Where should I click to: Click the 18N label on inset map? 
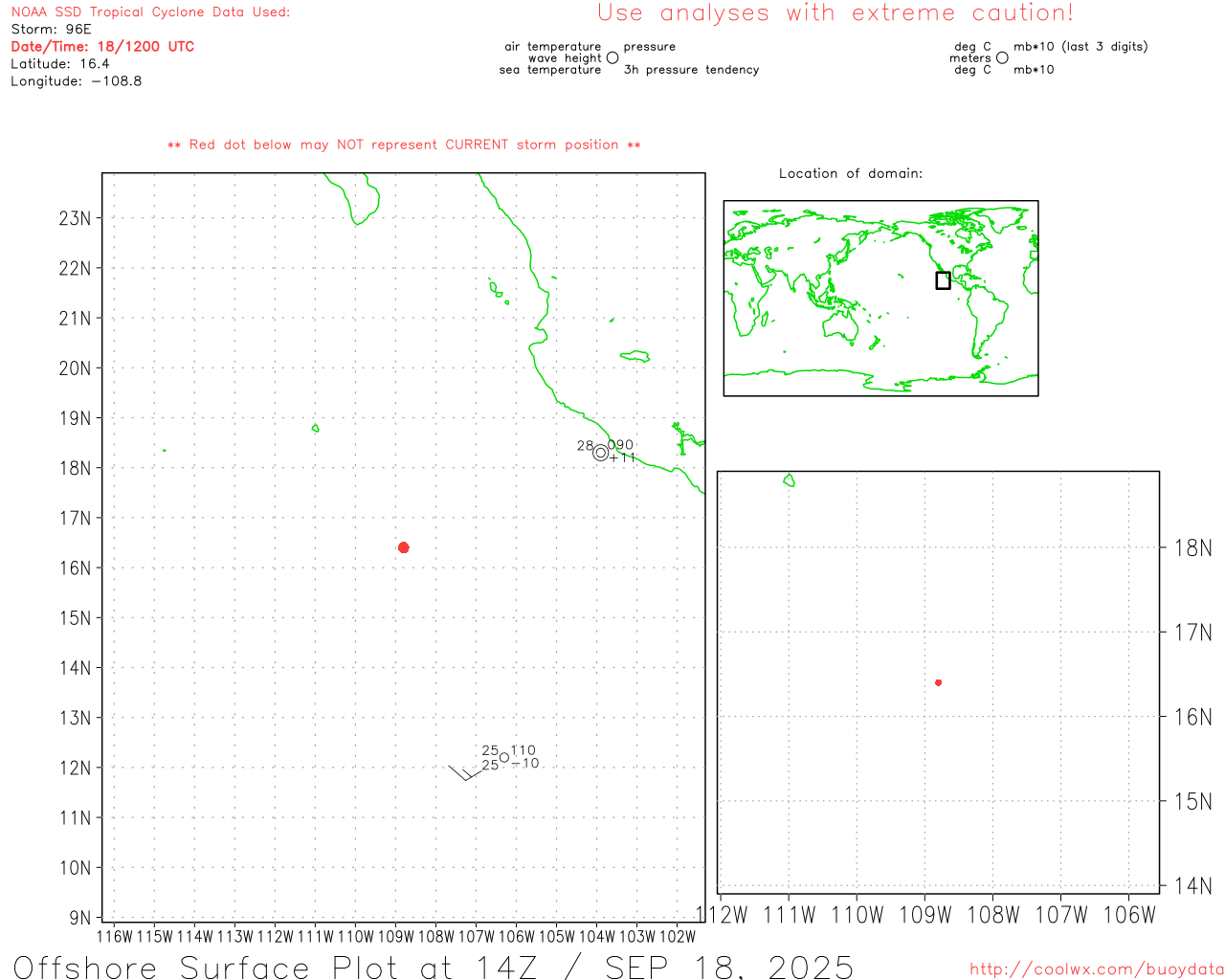tap(1192, 548)
